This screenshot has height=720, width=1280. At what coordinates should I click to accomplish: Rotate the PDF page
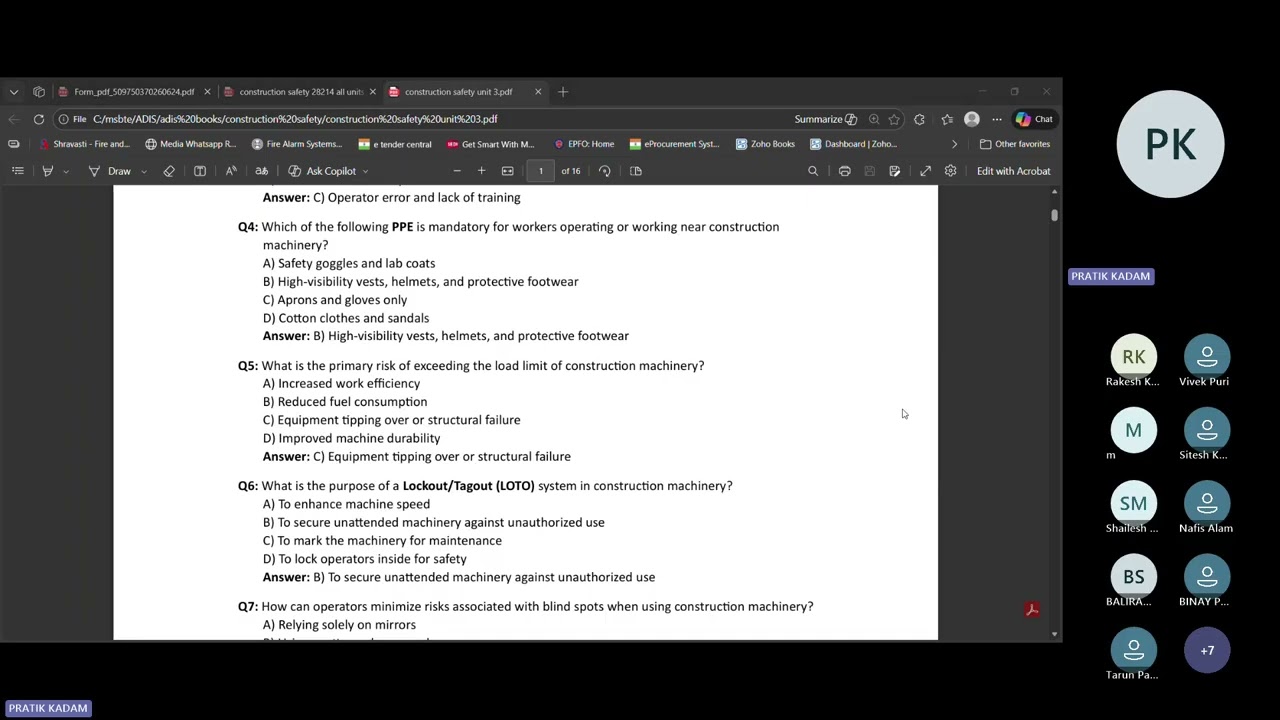click(605, 171)
